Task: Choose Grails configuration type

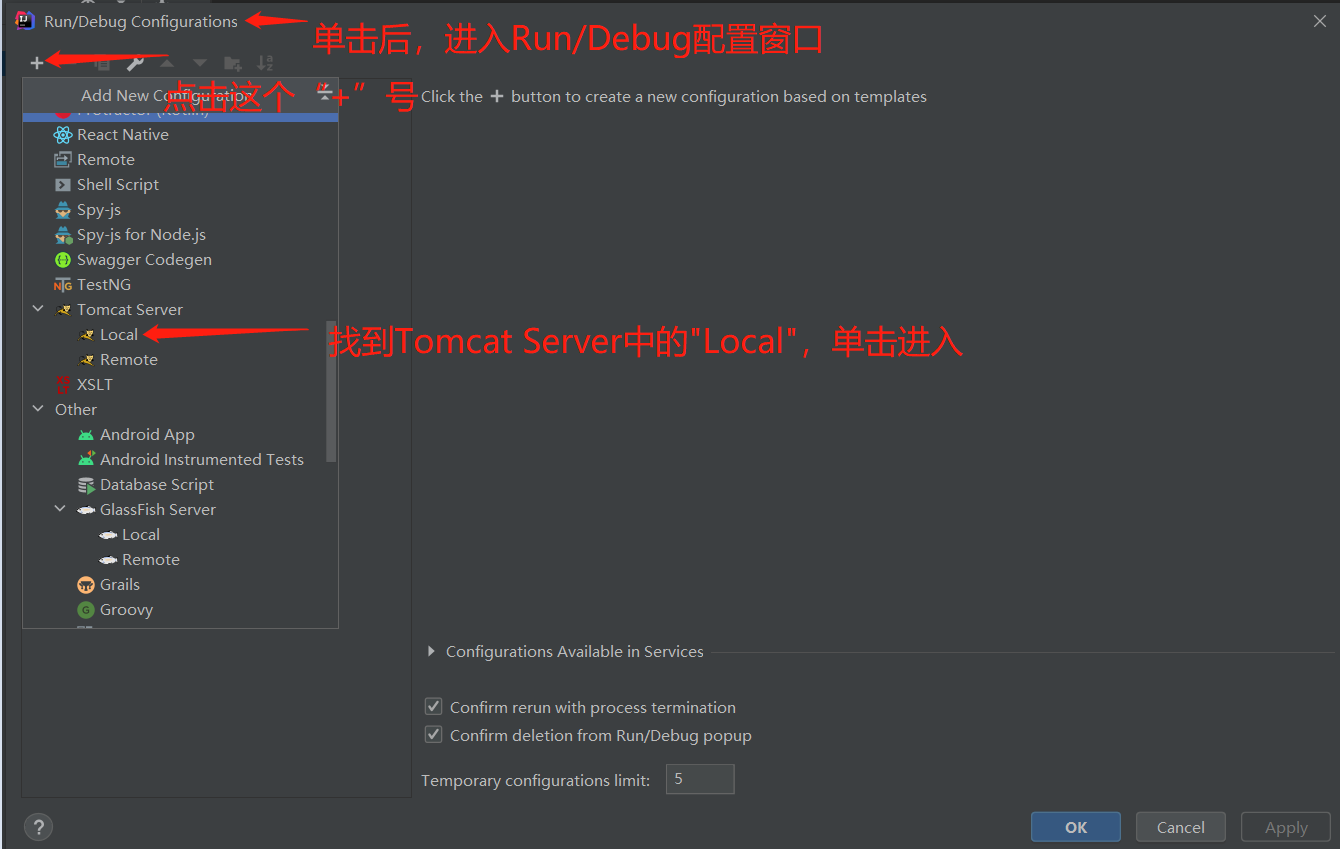Action: tap(120, 585)
